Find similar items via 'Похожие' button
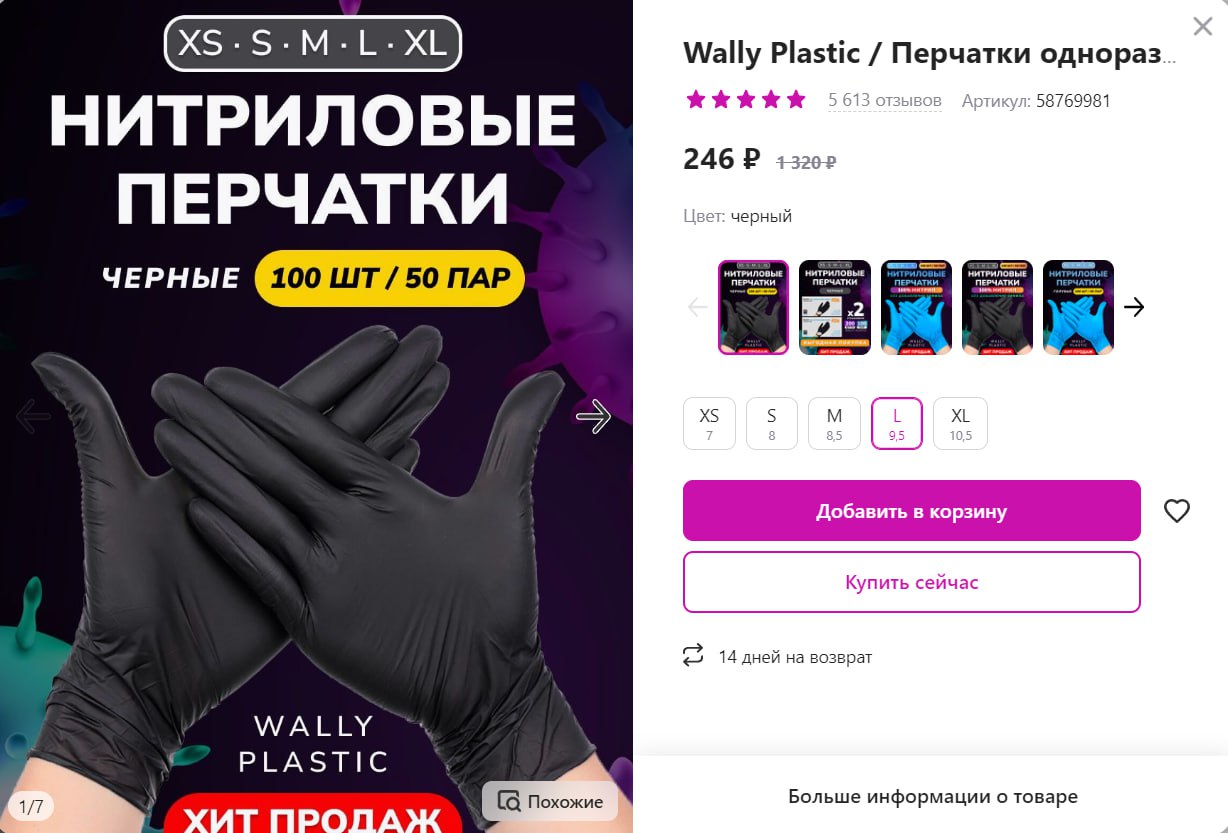Viewport: 1228px width, 833px height. [550, 801]
